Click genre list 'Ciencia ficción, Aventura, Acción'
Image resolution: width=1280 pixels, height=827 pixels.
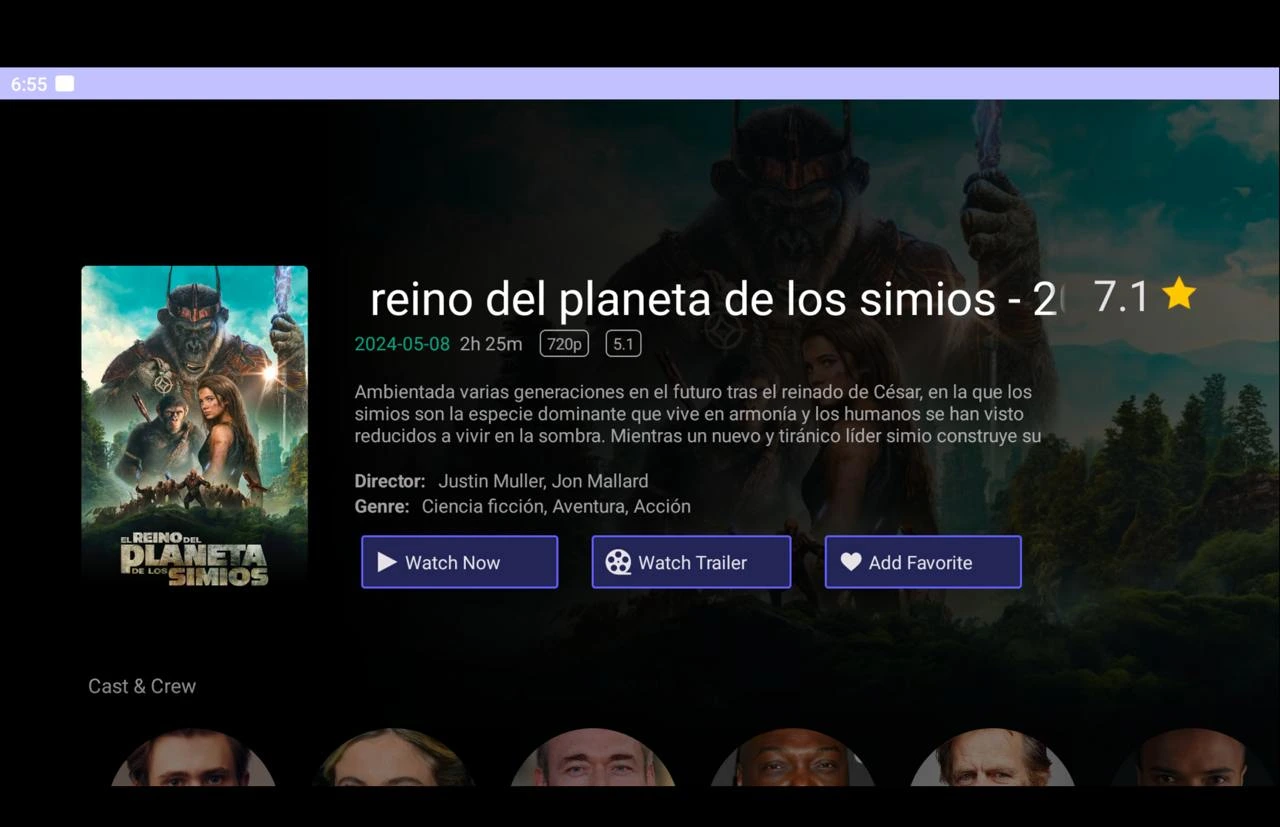pos(556,506)
